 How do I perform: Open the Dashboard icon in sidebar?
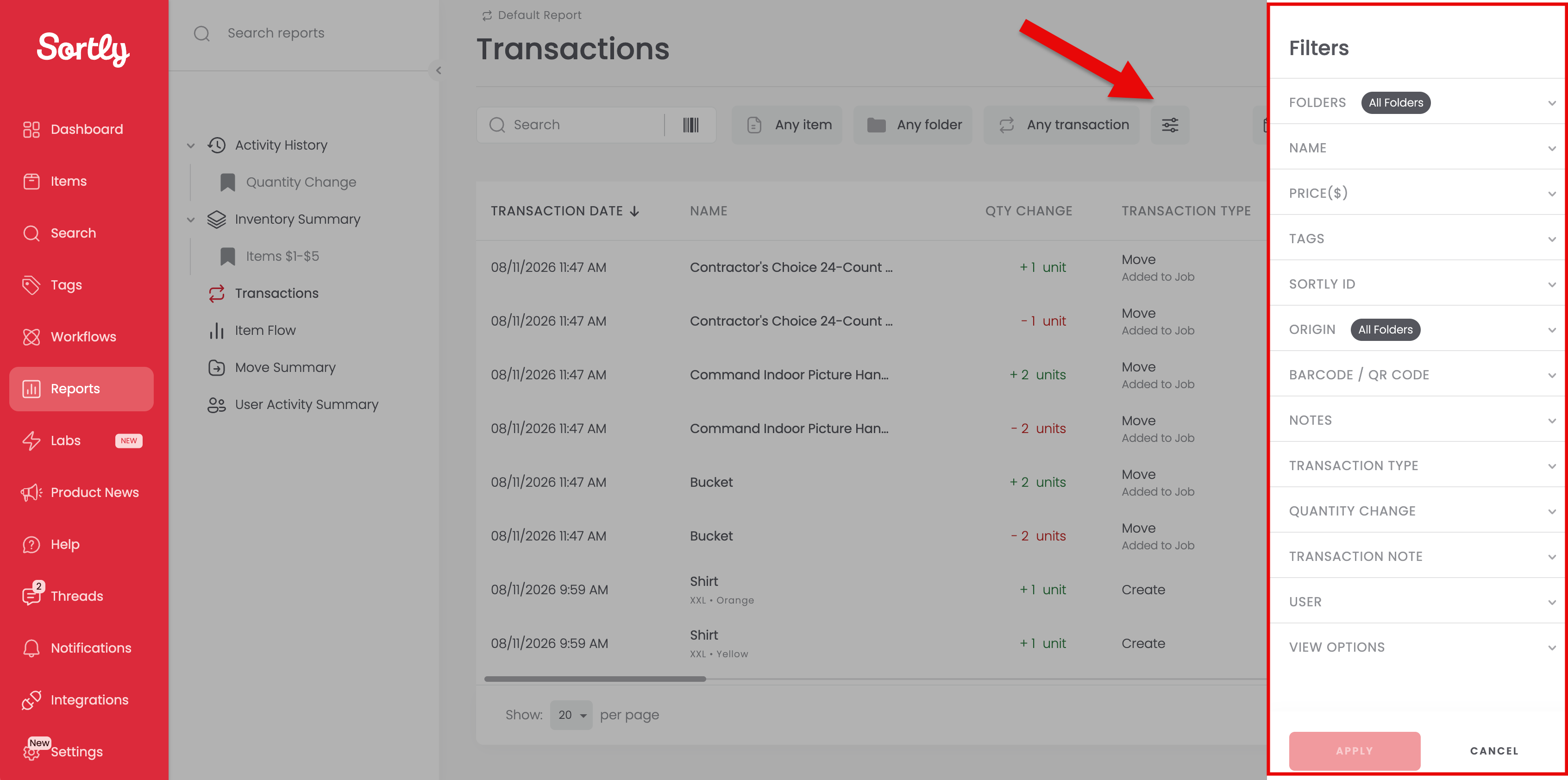click(31, 129)
